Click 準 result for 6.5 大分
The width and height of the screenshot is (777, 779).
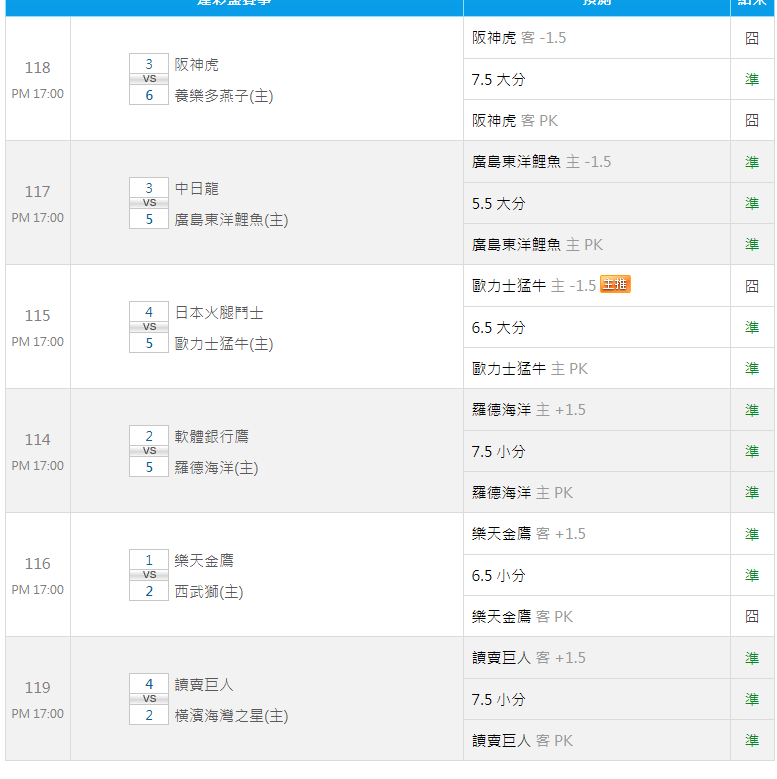pos(752,327)
